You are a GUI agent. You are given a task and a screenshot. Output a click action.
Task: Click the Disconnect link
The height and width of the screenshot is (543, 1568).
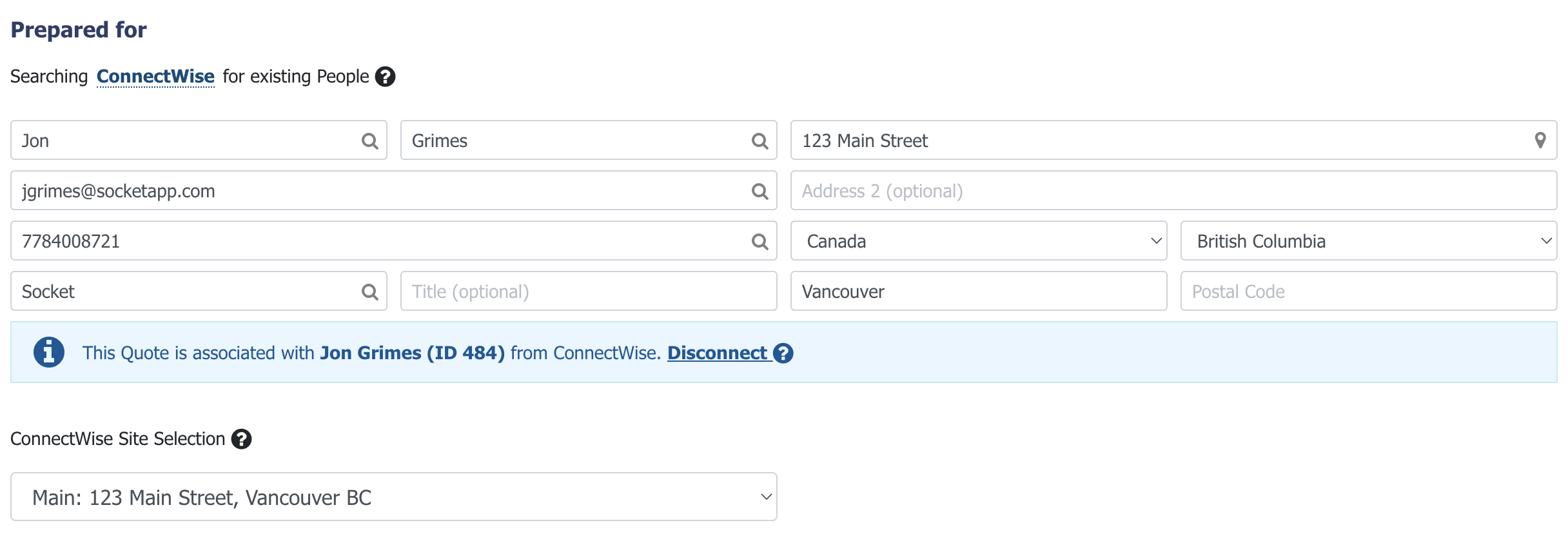[717, 353]
